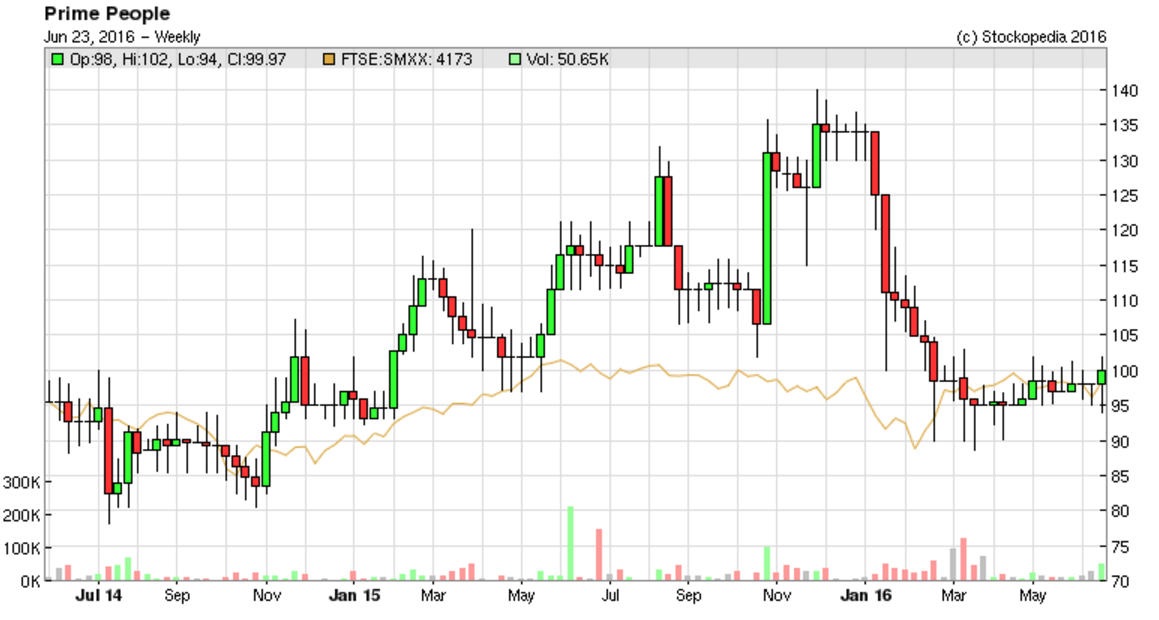Screen dimensions: 1159x620
Task: Click the 'FTSE:SMXX: 4173' legend label
Action: [x=407, y=60]
